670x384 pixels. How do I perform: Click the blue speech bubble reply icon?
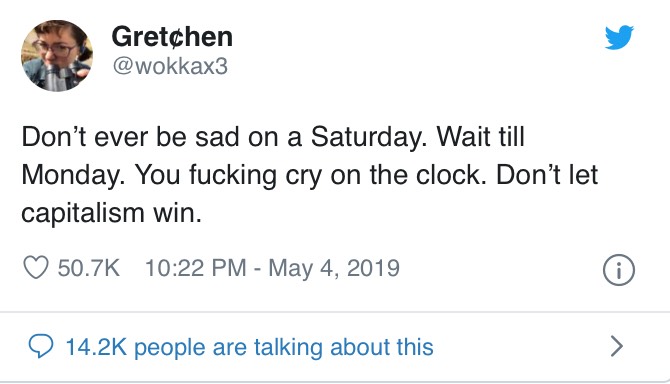coord(41,346)
